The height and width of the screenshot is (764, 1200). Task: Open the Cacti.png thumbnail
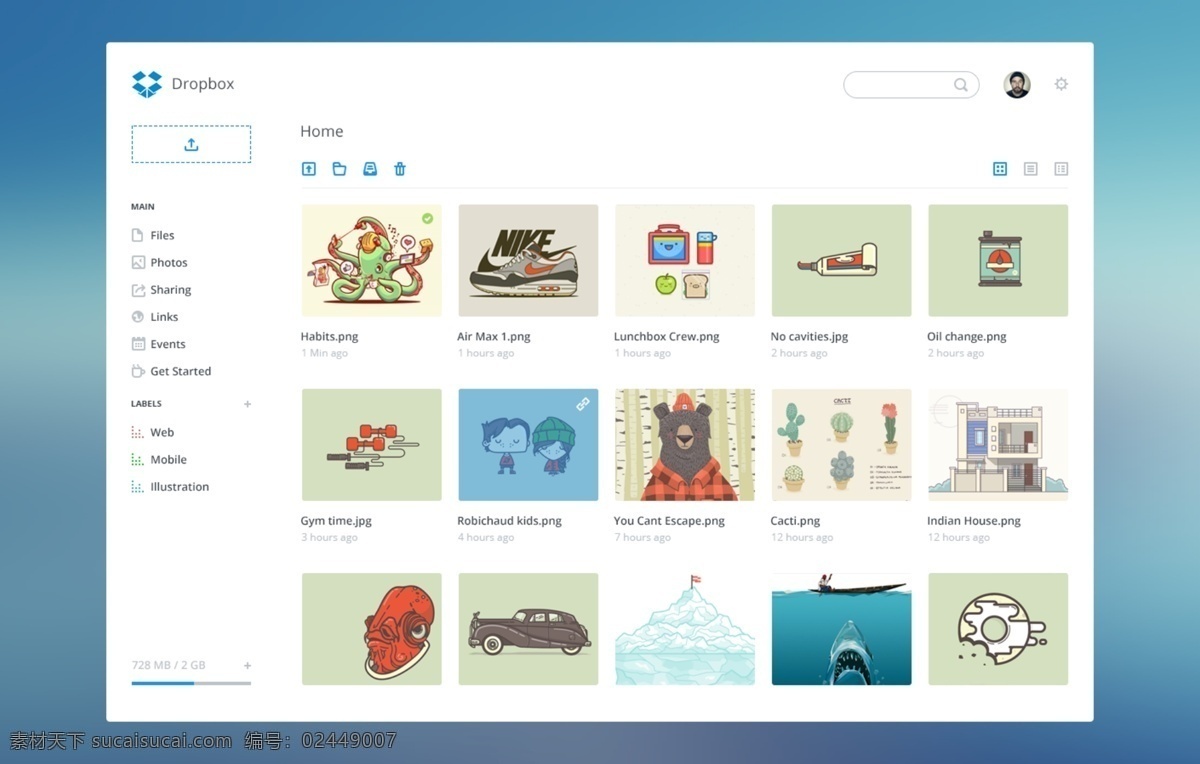point(841,445)
